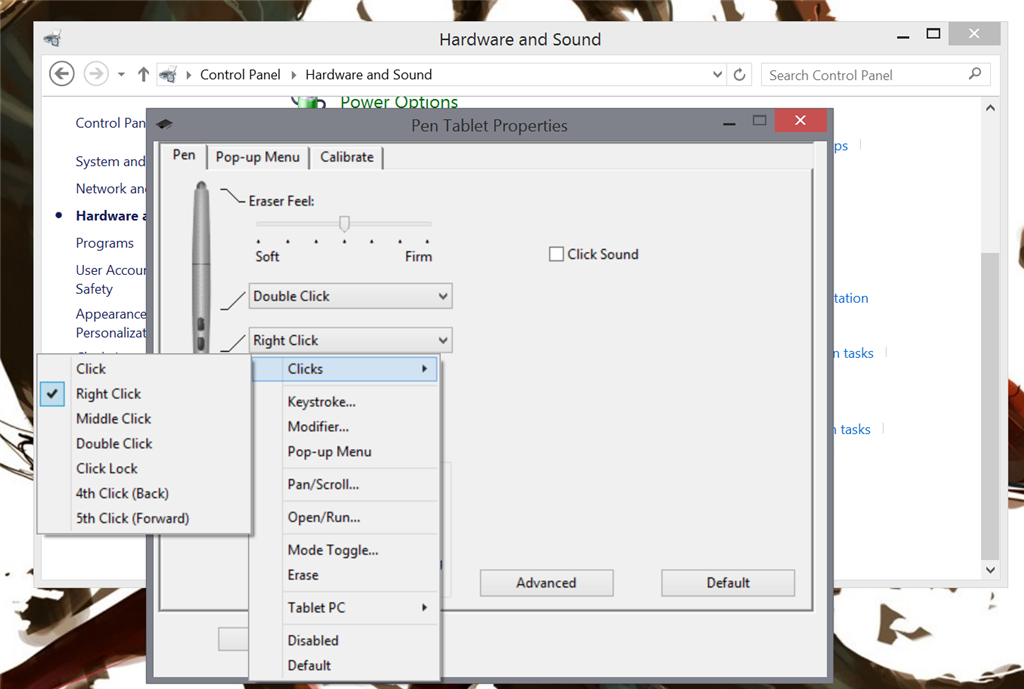
Task: Click the search magnifier icon
Action: pyautogui.click(x=975, y=74)
